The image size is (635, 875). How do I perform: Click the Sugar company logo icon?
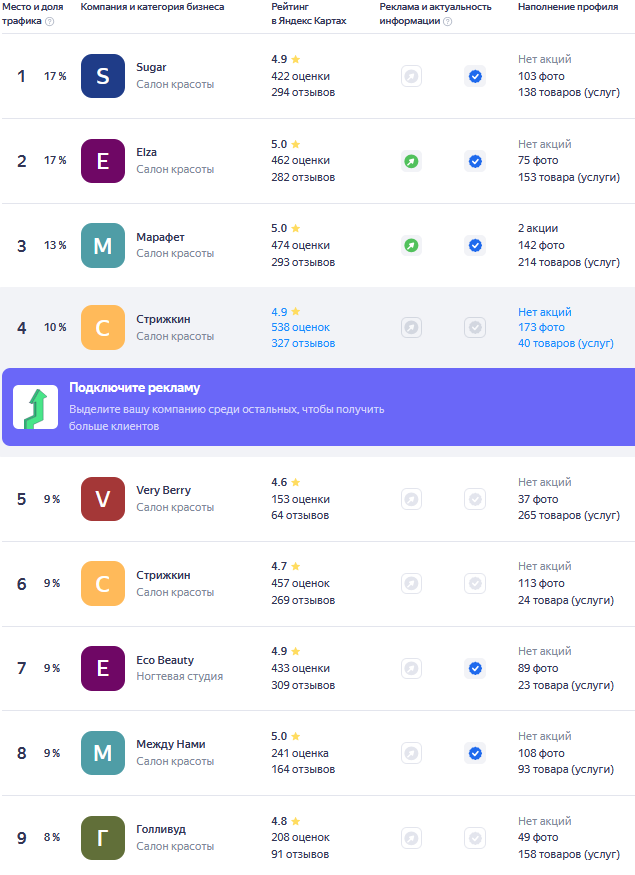point(103,76)
